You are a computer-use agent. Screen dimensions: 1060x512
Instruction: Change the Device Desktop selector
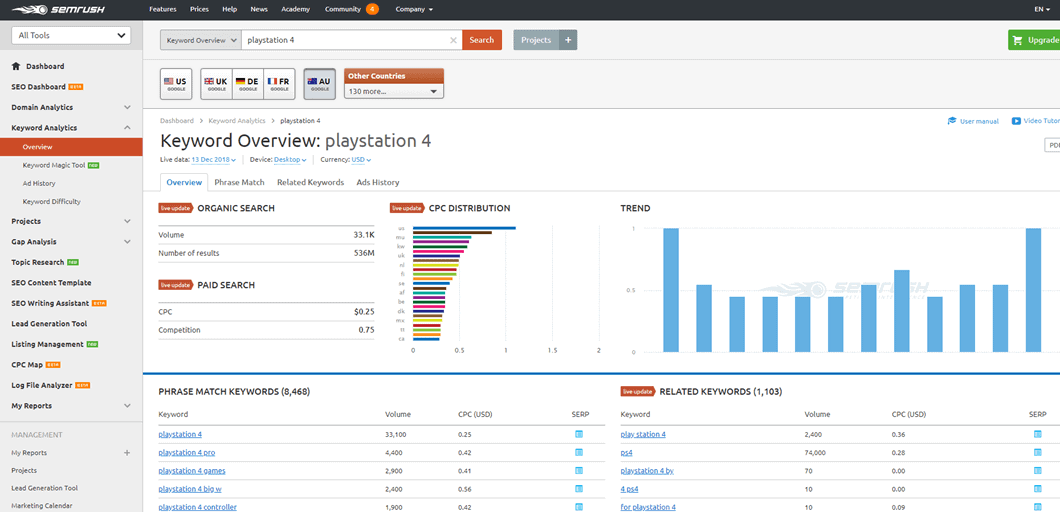(290, 160)
